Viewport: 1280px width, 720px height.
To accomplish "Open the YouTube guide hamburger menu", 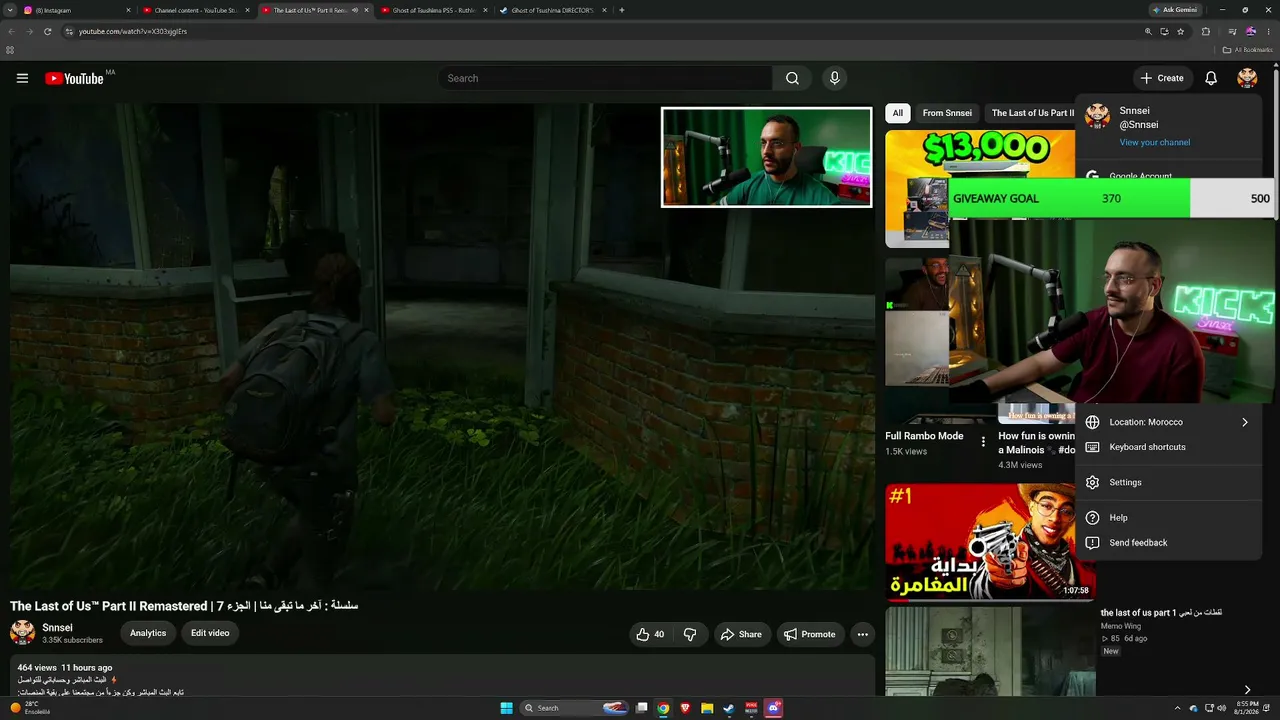I will pyautogui.click(x=22, y=78).
